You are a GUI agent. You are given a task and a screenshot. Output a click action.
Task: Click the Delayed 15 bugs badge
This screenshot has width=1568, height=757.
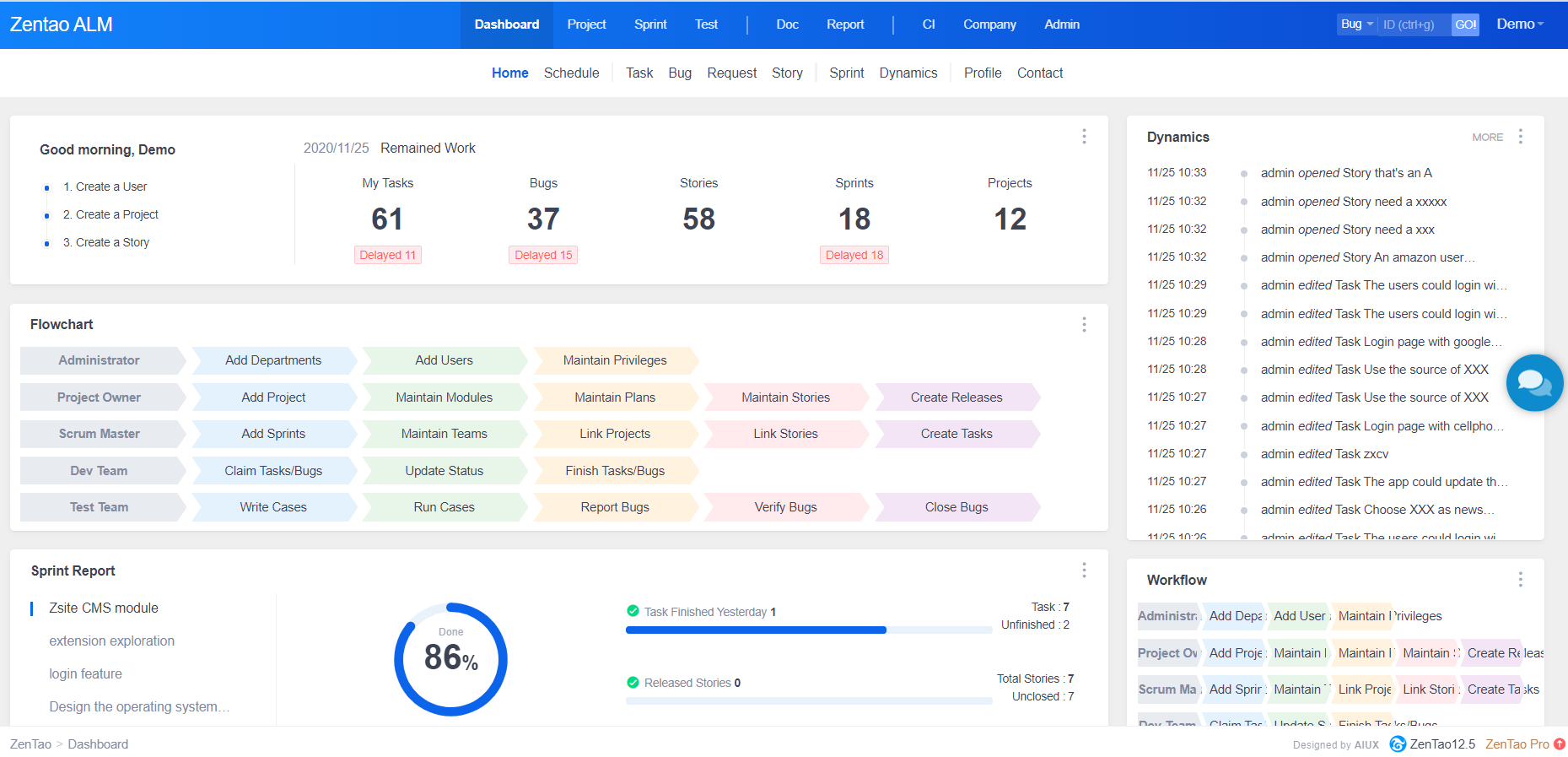click(543, 255)
